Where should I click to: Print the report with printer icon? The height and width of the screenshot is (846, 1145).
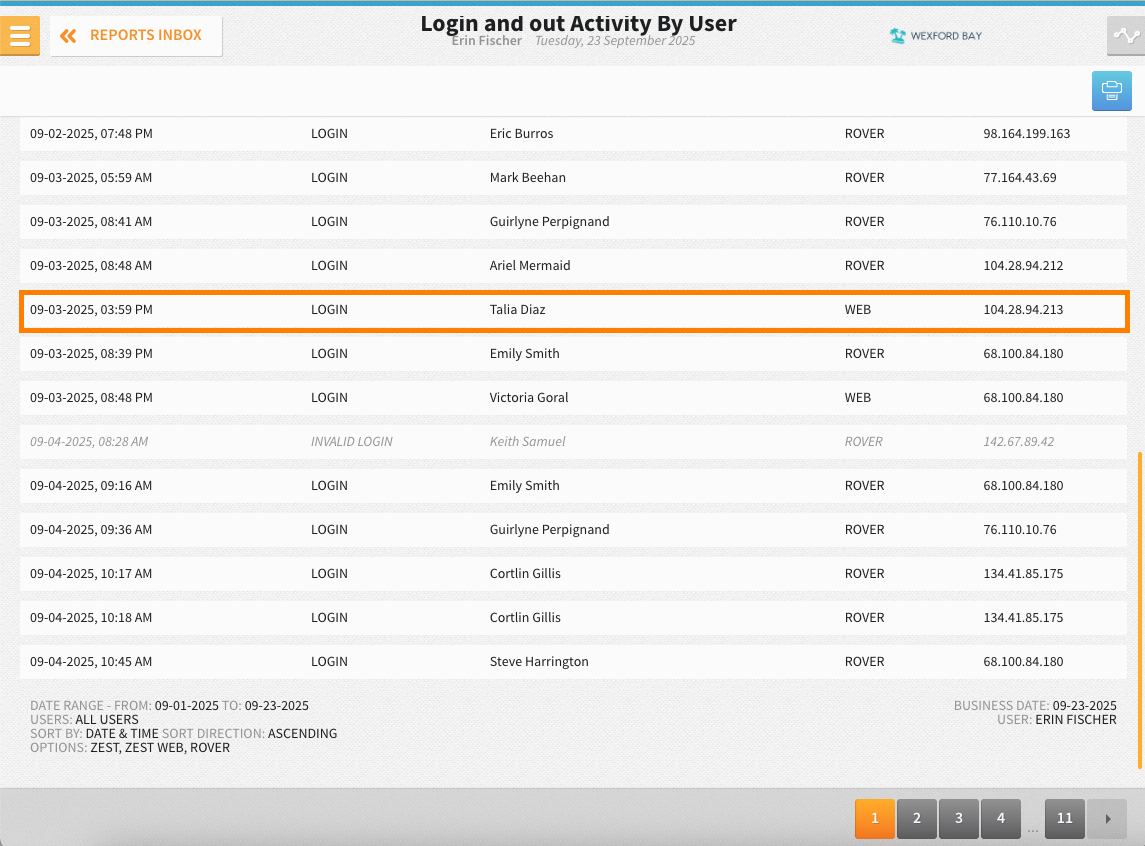pyautogui.click(x=1111, y=91)
